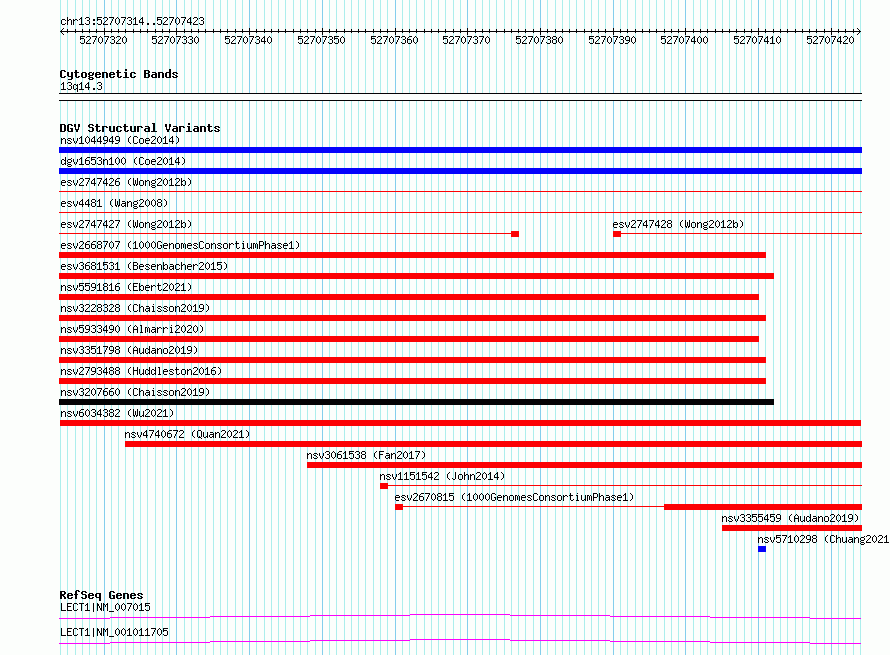Select small red block starting esv2747428
This screenshot has height=655, width=890.
pyautogui.click(x=617, y=234)
